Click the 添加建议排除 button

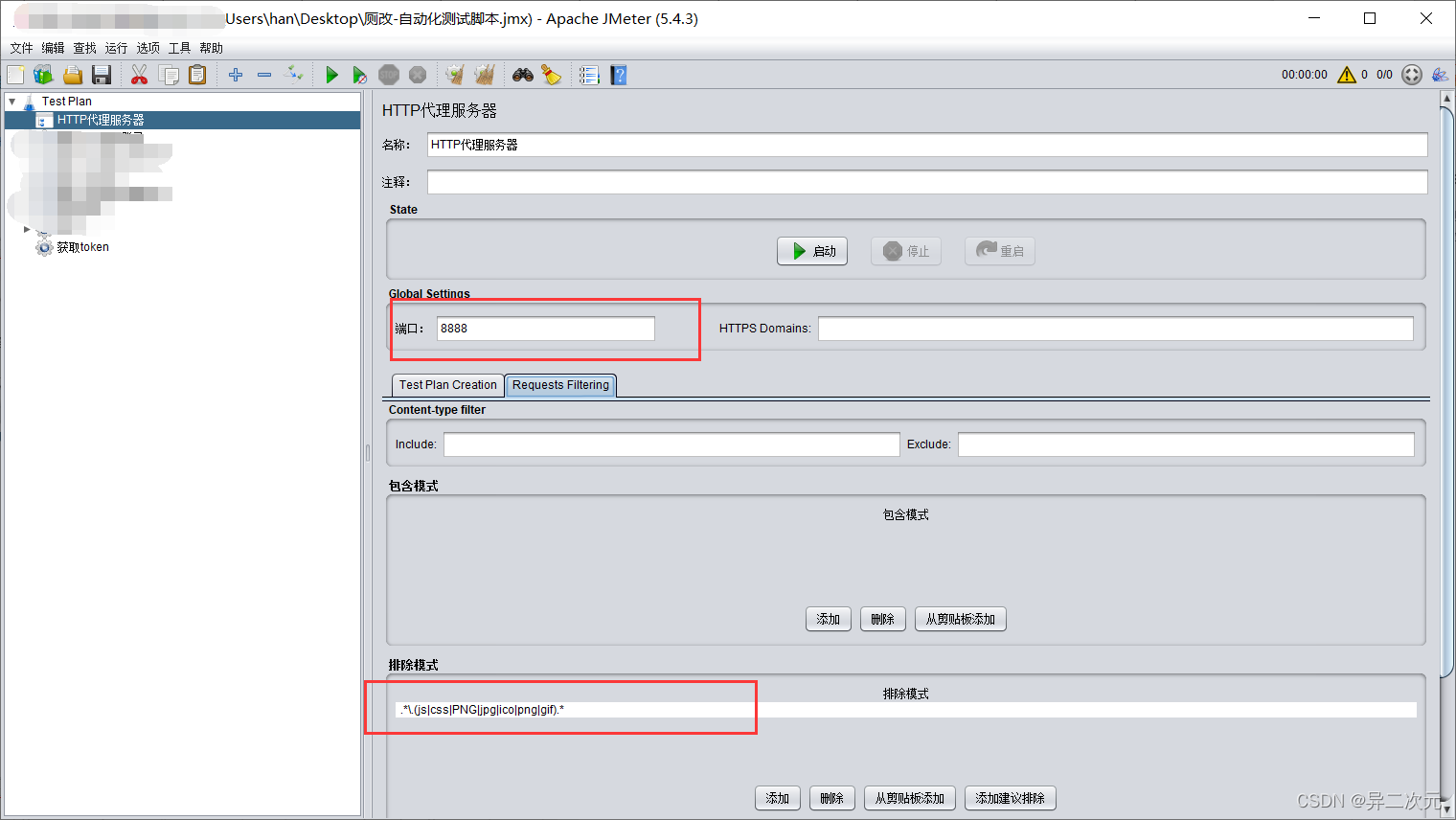[1011, 799]
